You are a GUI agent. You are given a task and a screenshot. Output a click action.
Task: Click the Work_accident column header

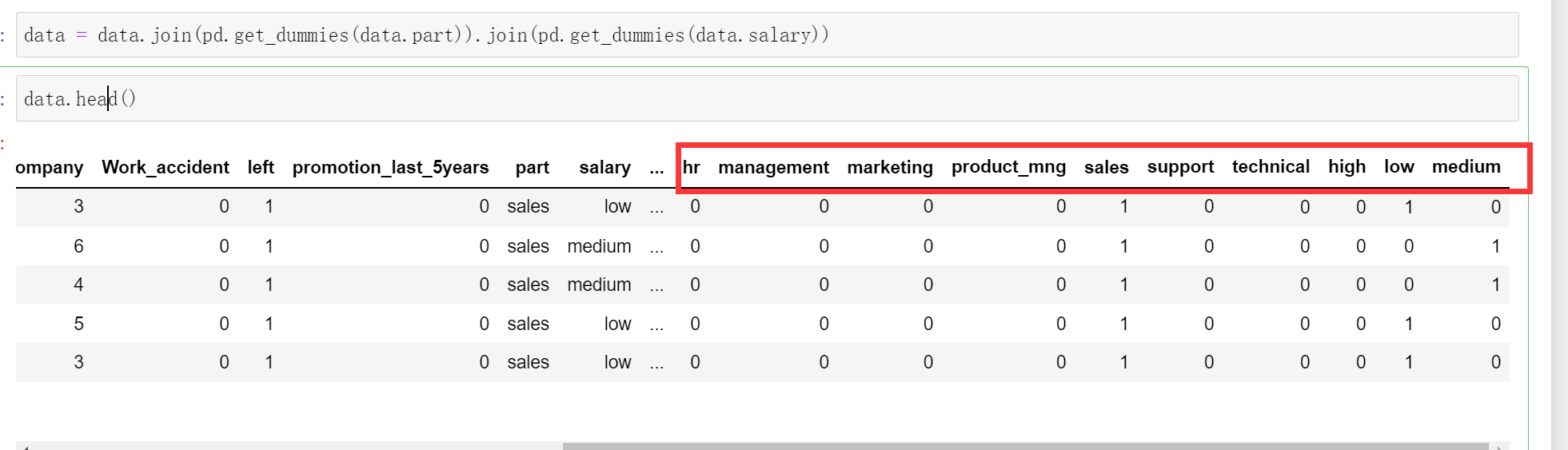pos(166,168)
